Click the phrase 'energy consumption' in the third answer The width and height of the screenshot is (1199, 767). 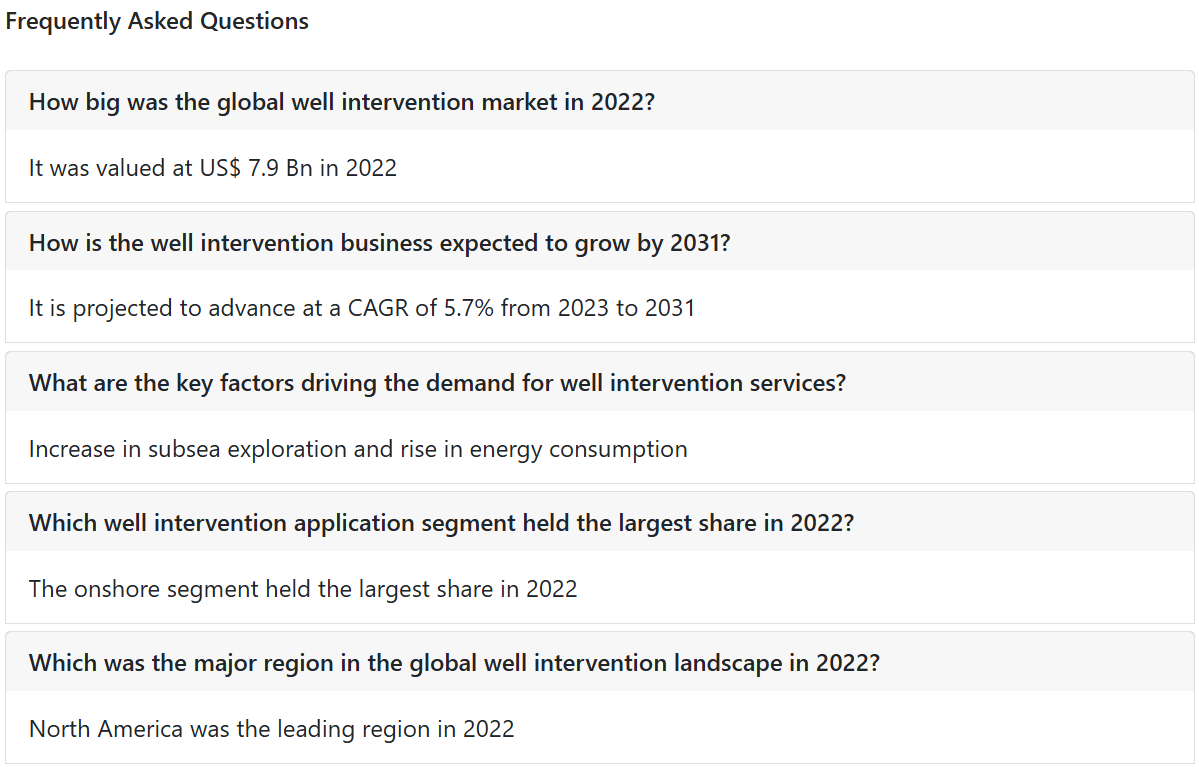578,449
